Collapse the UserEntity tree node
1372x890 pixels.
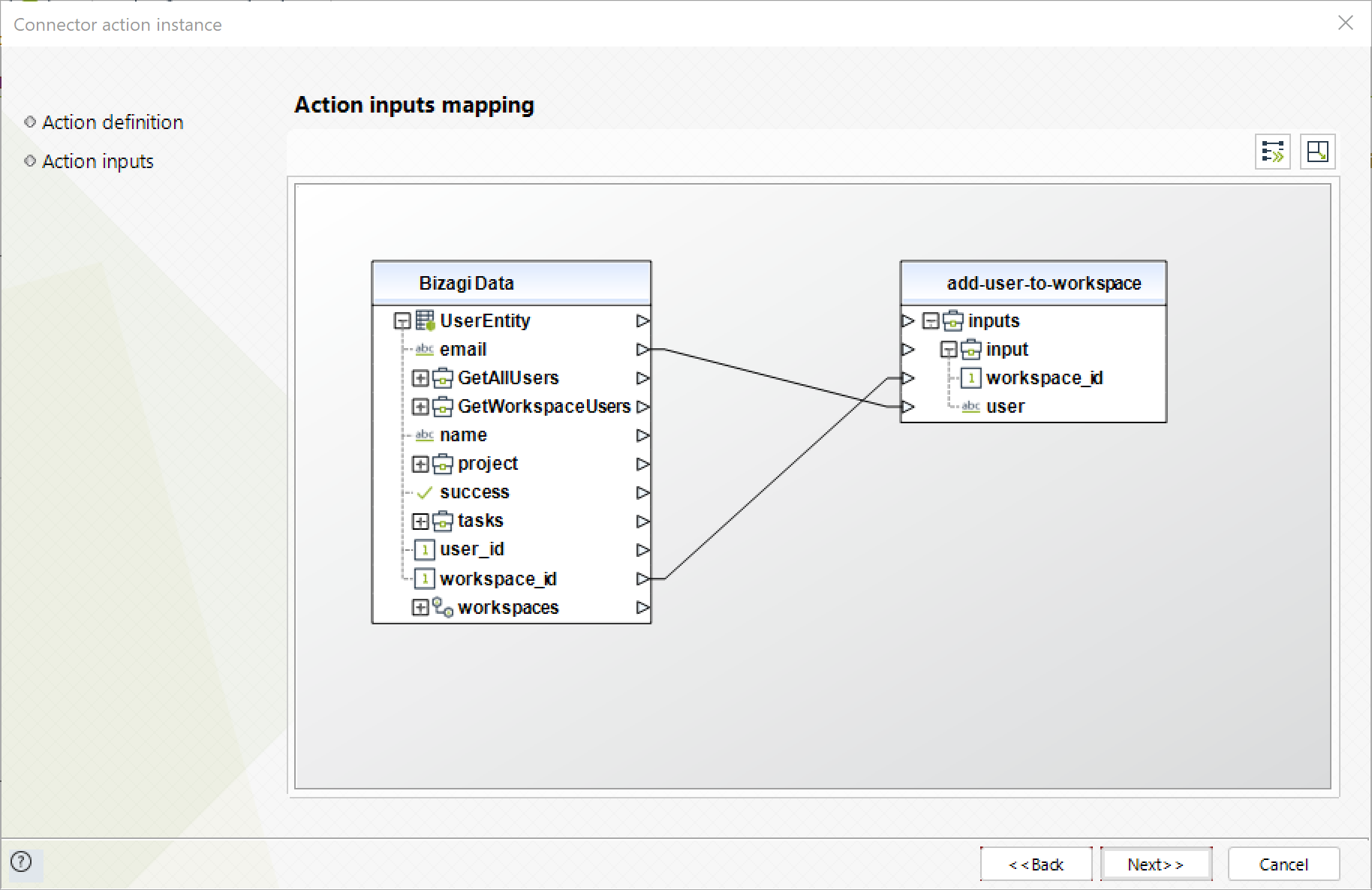pos(402,321)
